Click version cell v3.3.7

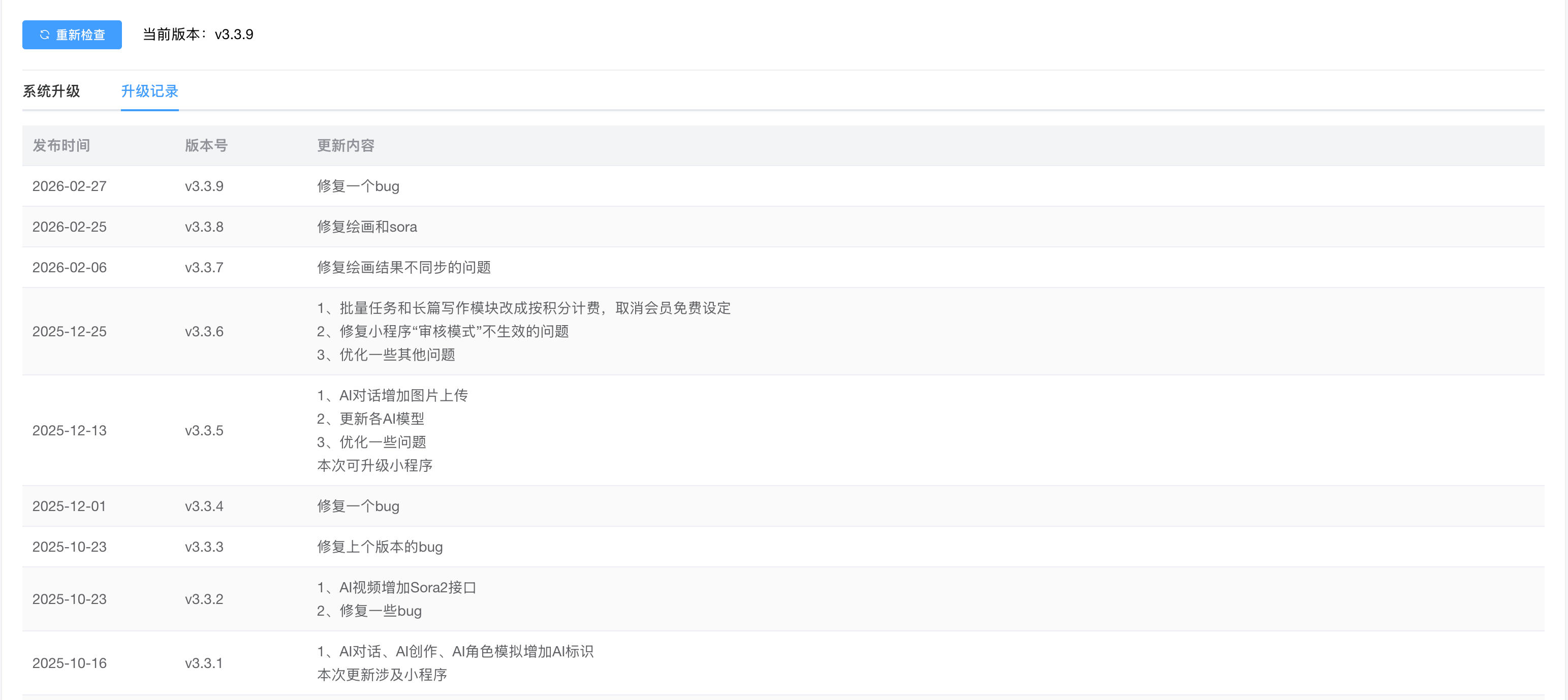coord(204,267)
